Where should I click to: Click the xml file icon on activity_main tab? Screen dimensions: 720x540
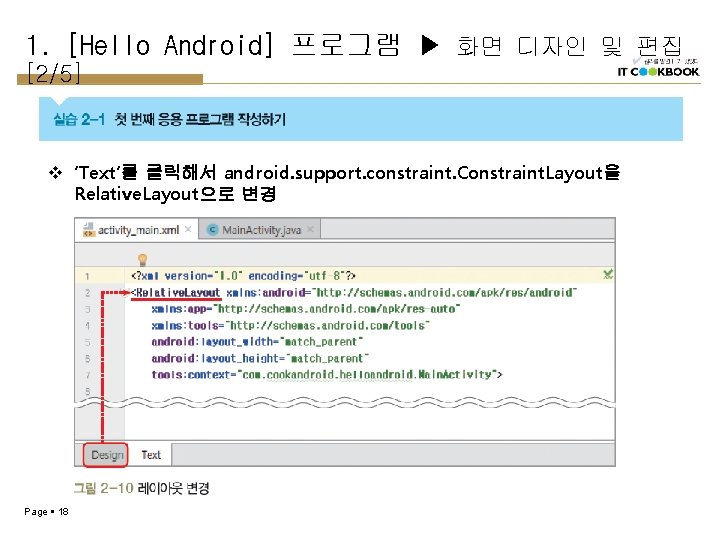(x=88, y=229)
